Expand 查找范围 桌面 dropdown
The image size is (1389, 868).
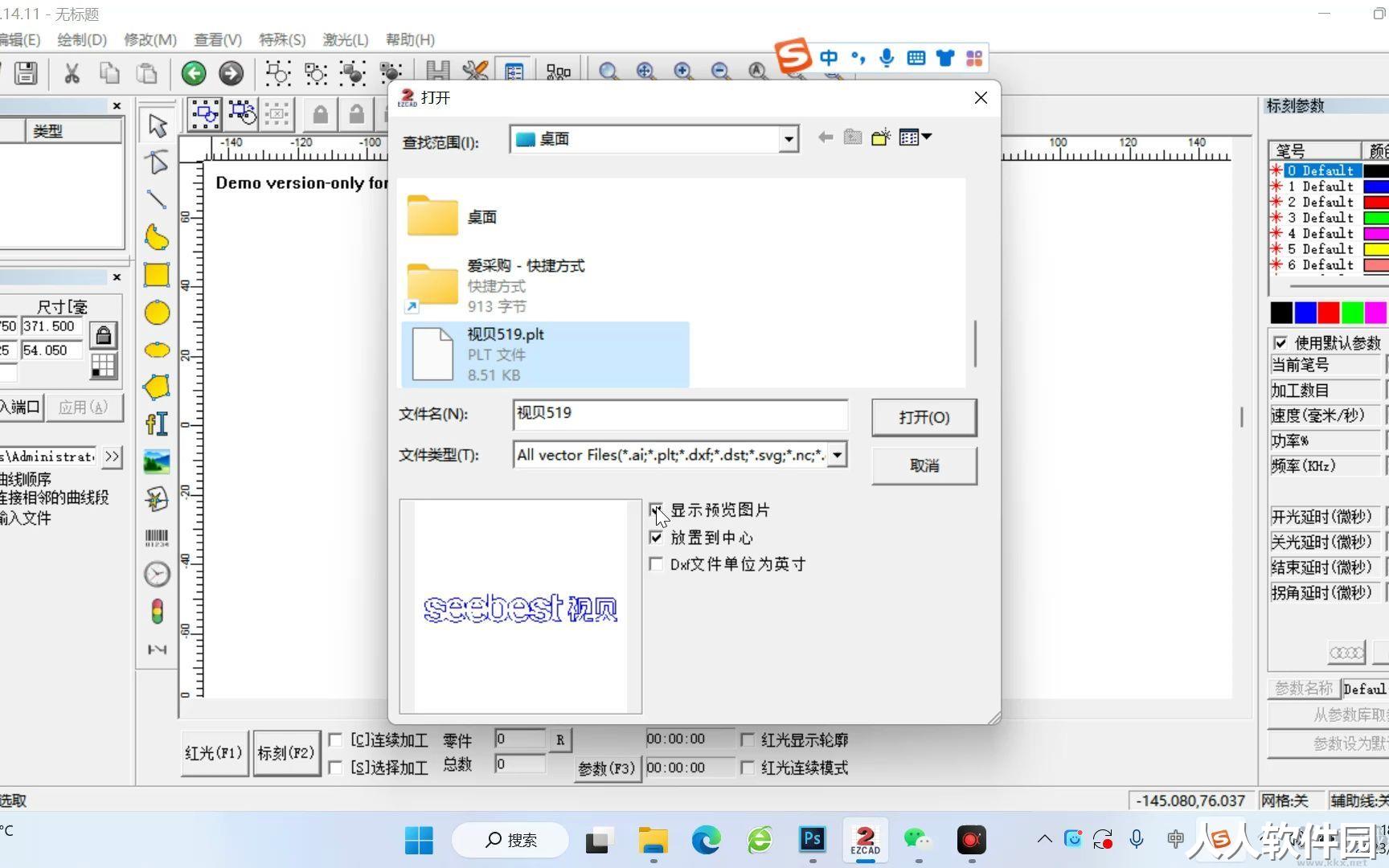[x=789, y=139]
